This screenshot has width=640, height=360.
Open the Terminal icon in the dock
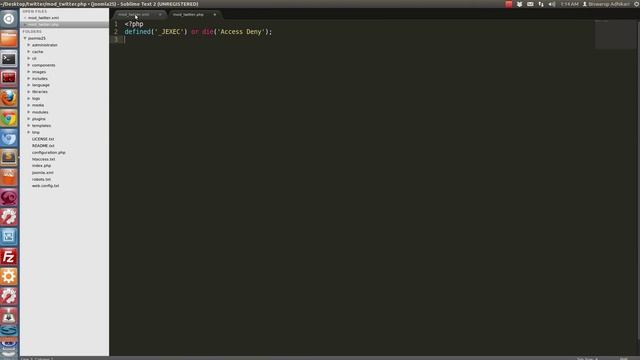(9, 59)
